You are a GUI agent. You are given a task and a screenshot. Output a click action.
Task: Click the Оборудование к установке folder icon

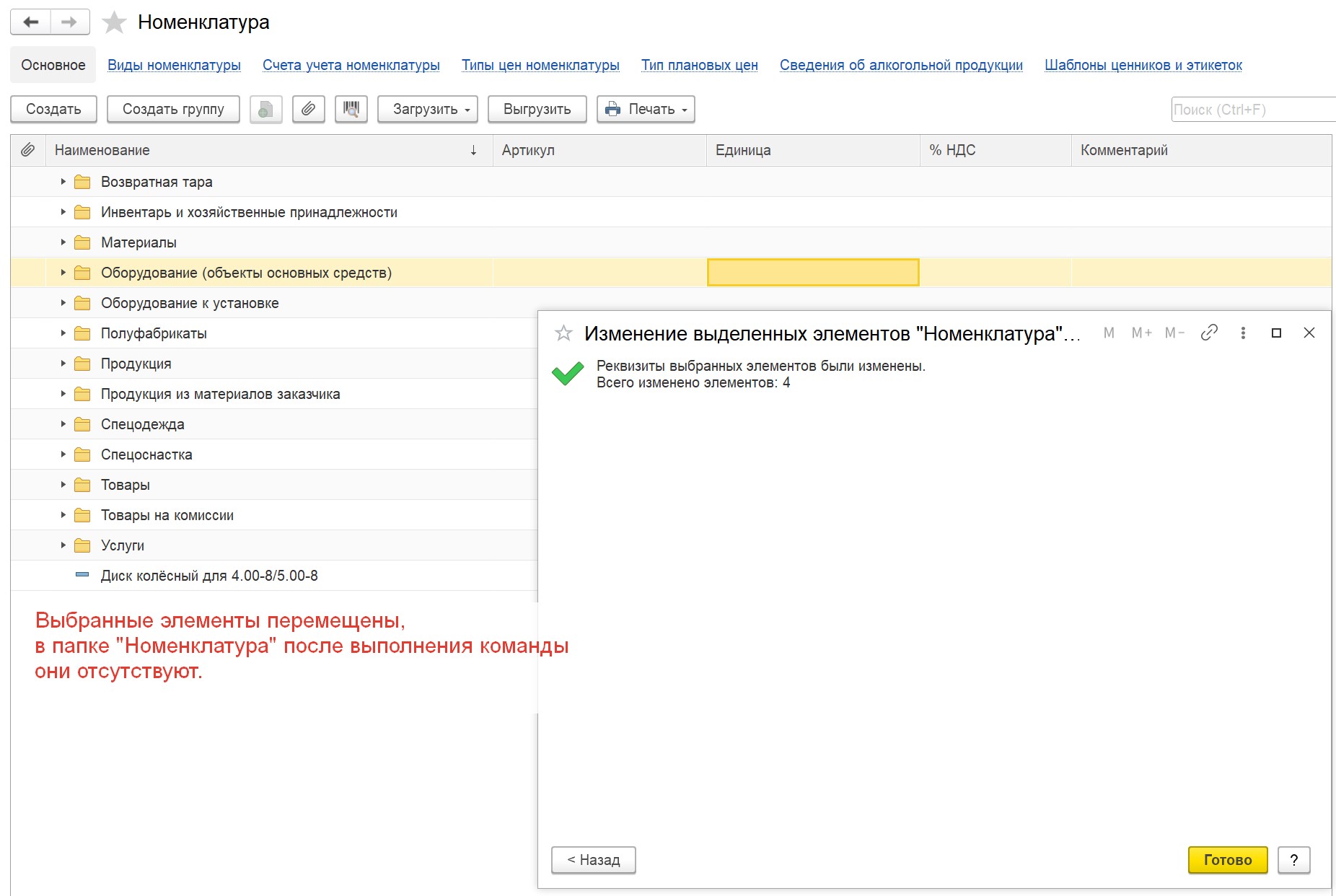coord(83,303)
